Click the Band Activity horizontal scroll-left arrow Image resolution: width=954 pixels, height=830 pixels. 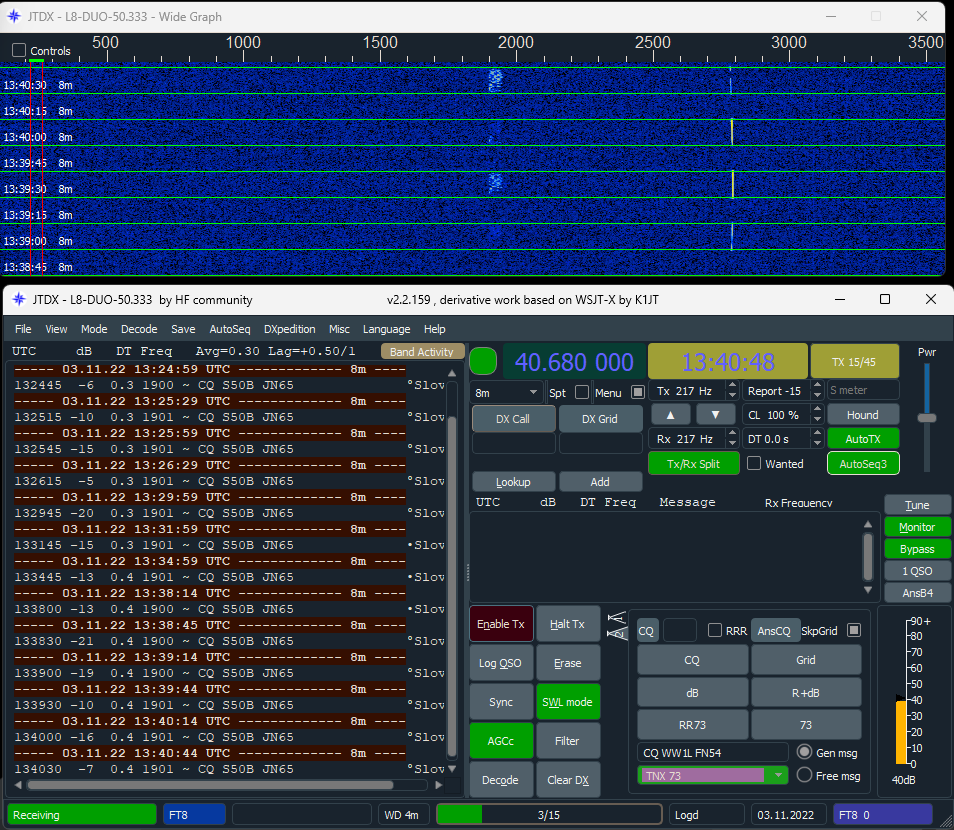pos(18,785)
